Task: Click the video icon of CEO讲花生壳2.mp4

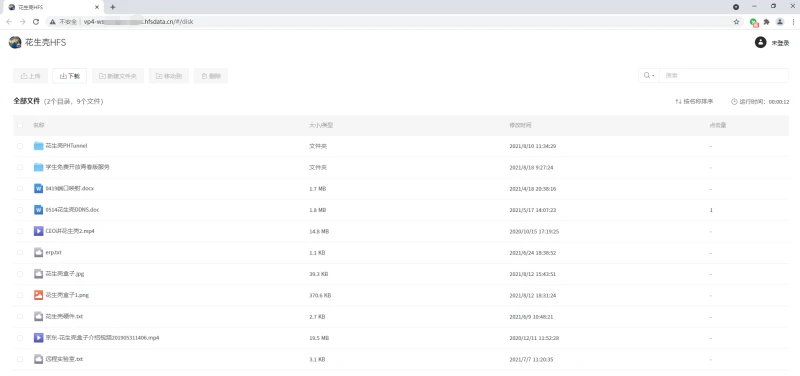Action: 38,231
